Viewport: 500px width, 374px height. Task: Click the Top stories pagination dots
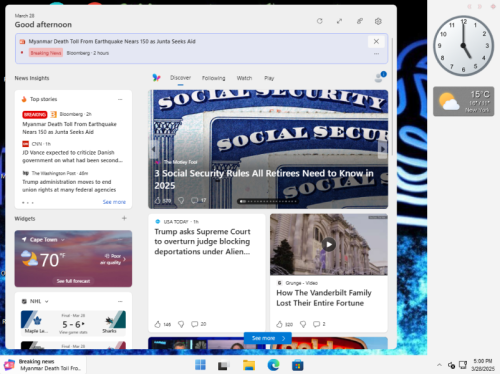point(28,202)
